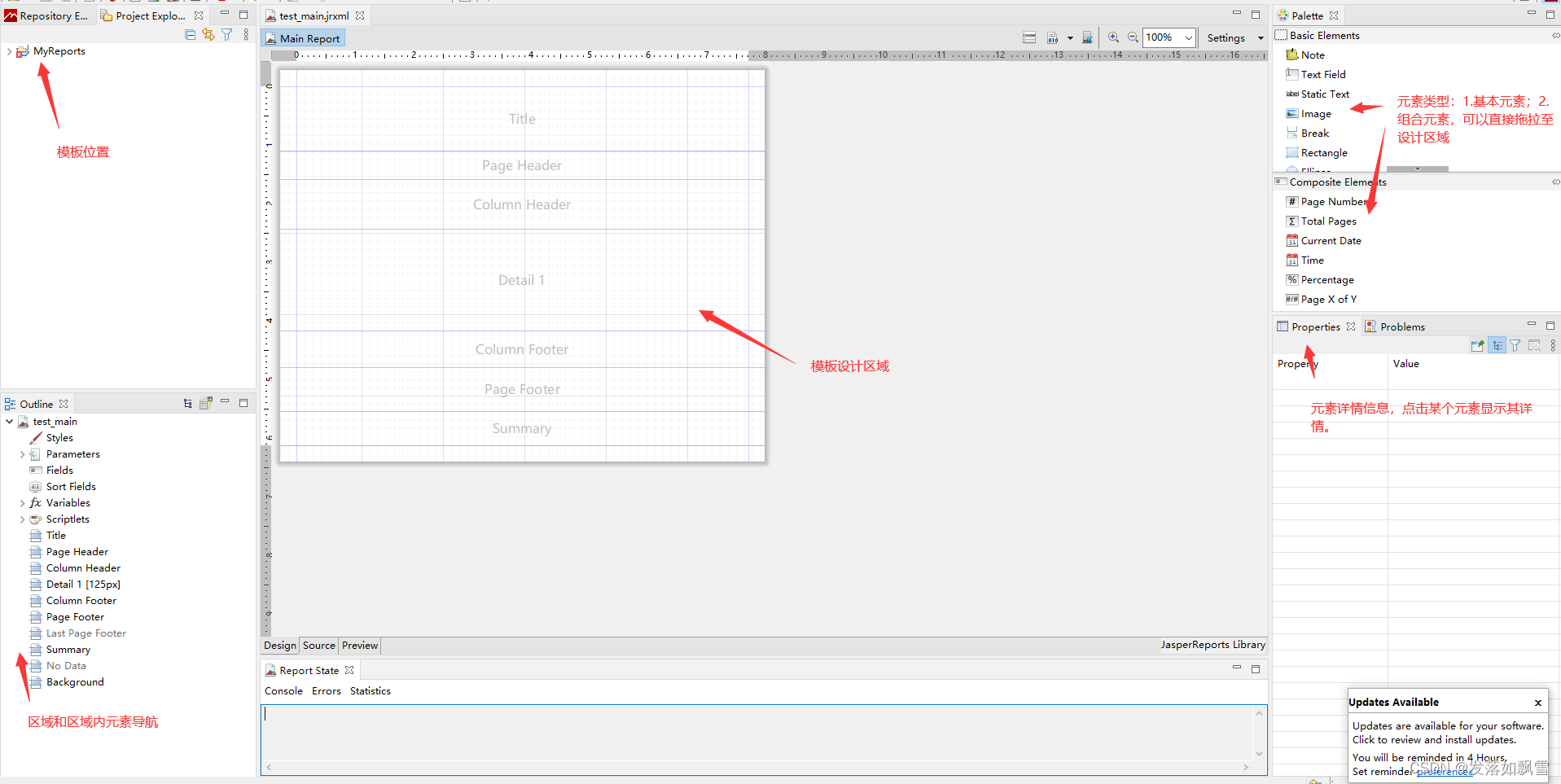Open dropdown arrow beside compile icon
1561x784 pixels.
(1070, 37)
